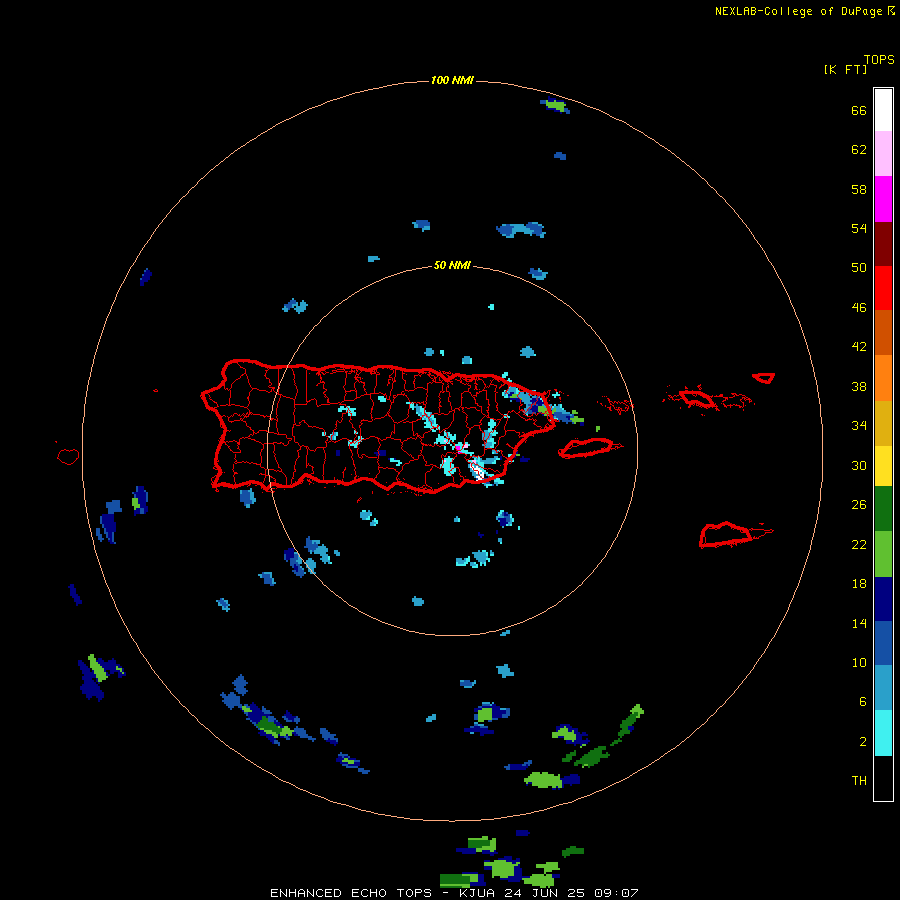This screenshot has width=900, height=900.
Task: Click the 50 NMI range ring label
Action: pos(452,265)
